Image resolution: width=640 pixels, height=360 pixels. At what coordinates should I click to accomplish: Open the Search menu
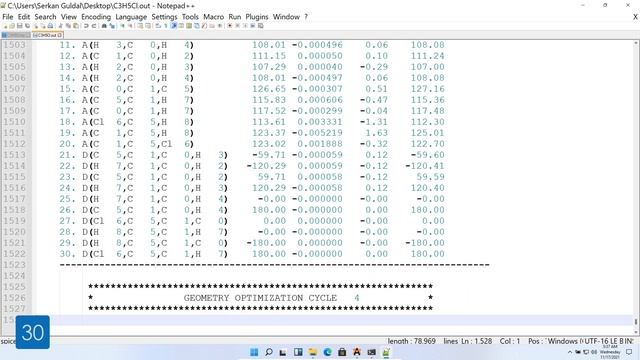(45, 17)
